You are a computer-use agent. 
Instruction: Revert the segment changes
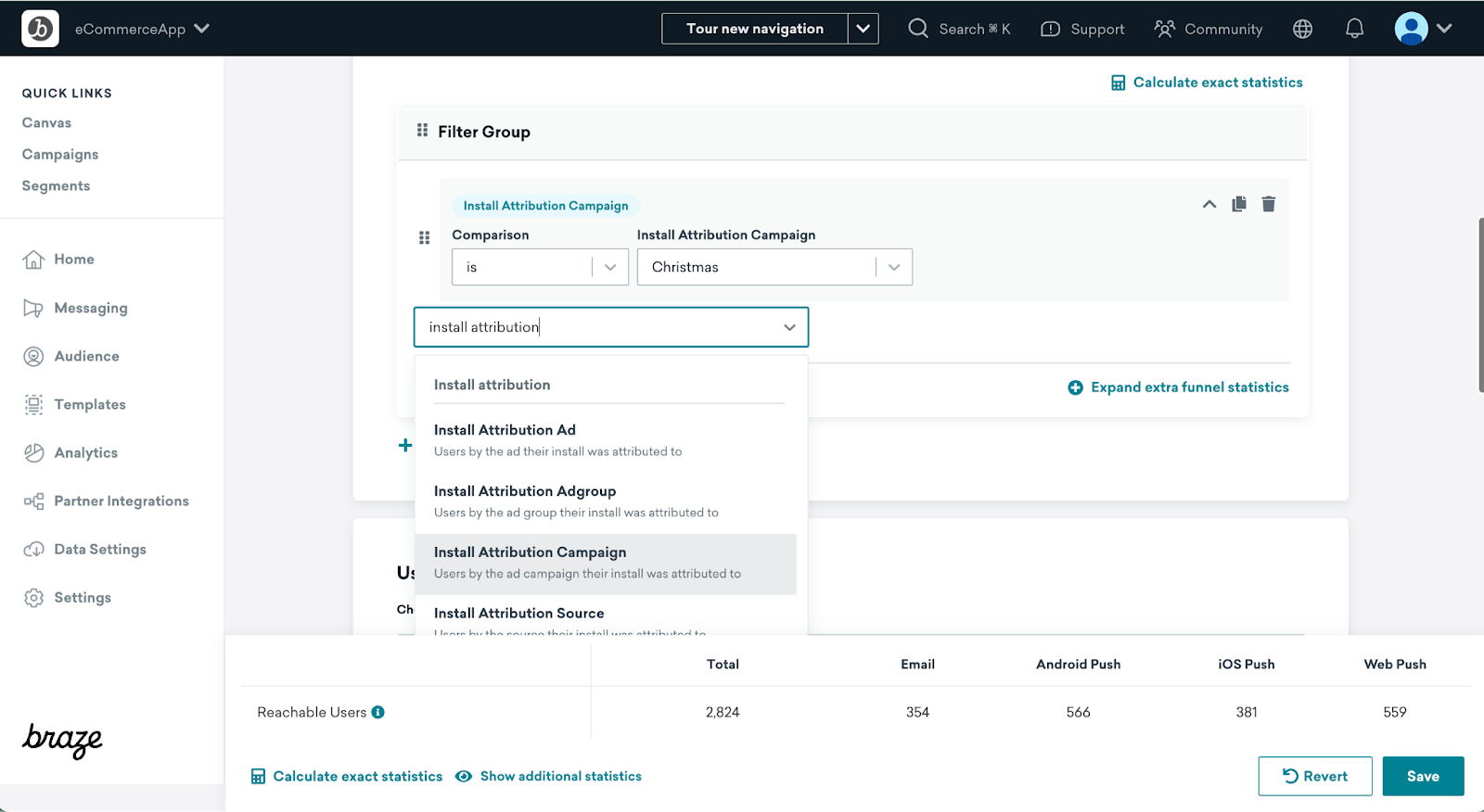click(1314, 776)
